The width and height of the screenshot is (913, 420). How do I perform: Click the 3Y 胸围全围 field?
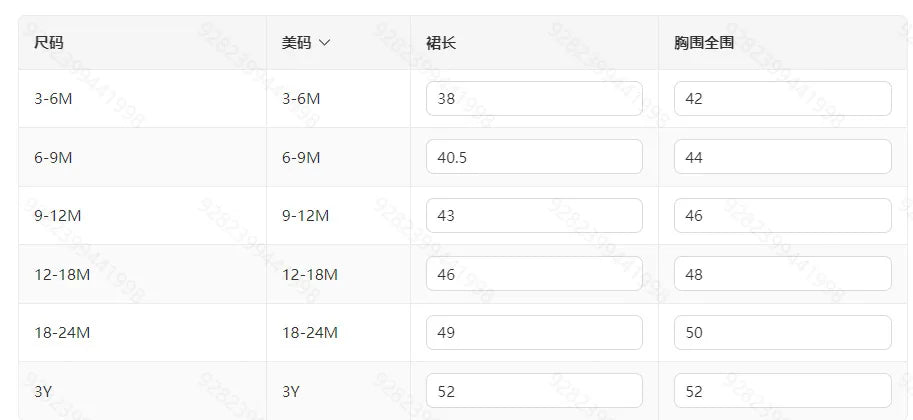782,391
